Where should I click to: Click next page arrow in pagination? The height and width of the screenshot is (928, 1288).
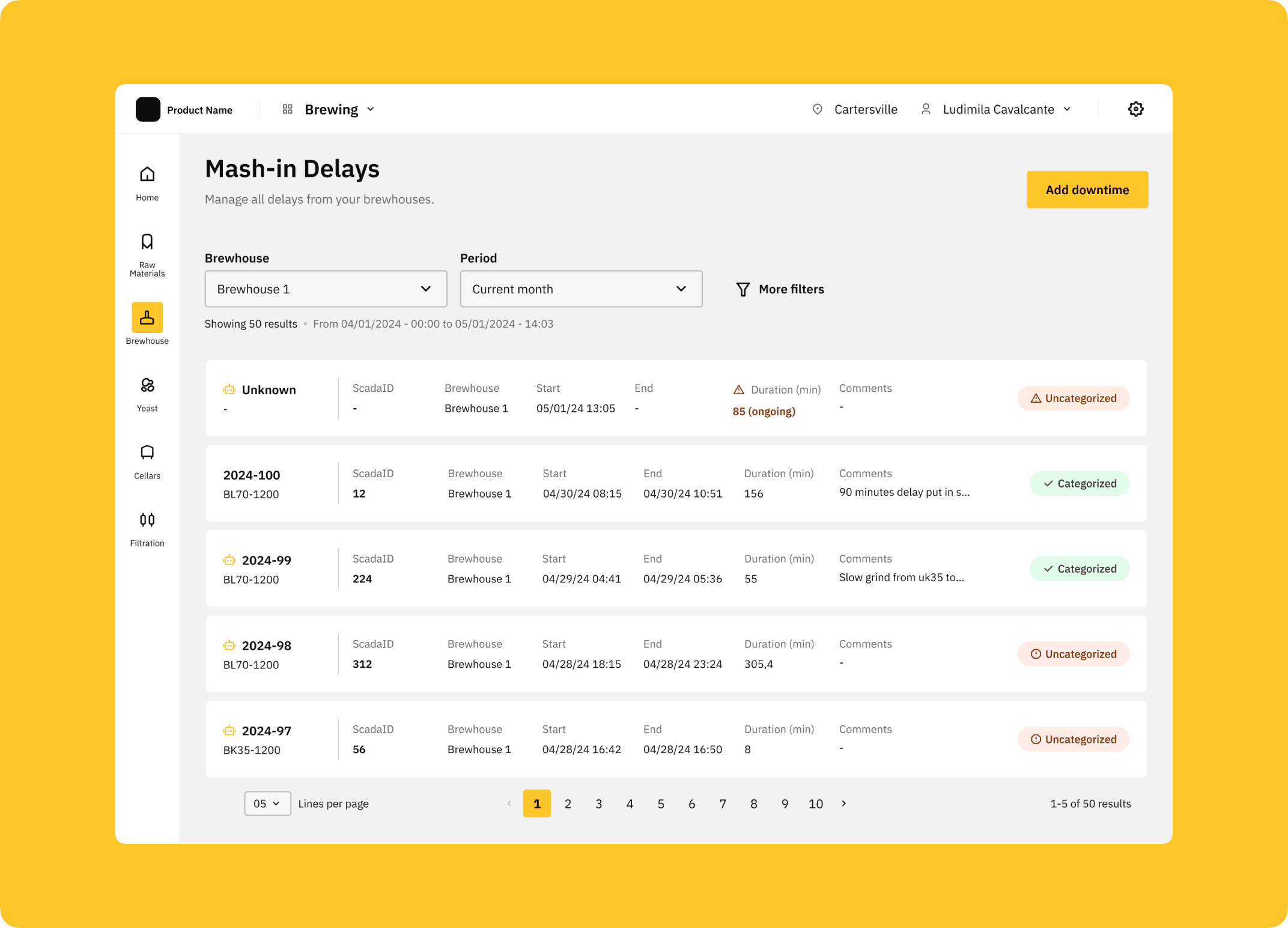843,804
